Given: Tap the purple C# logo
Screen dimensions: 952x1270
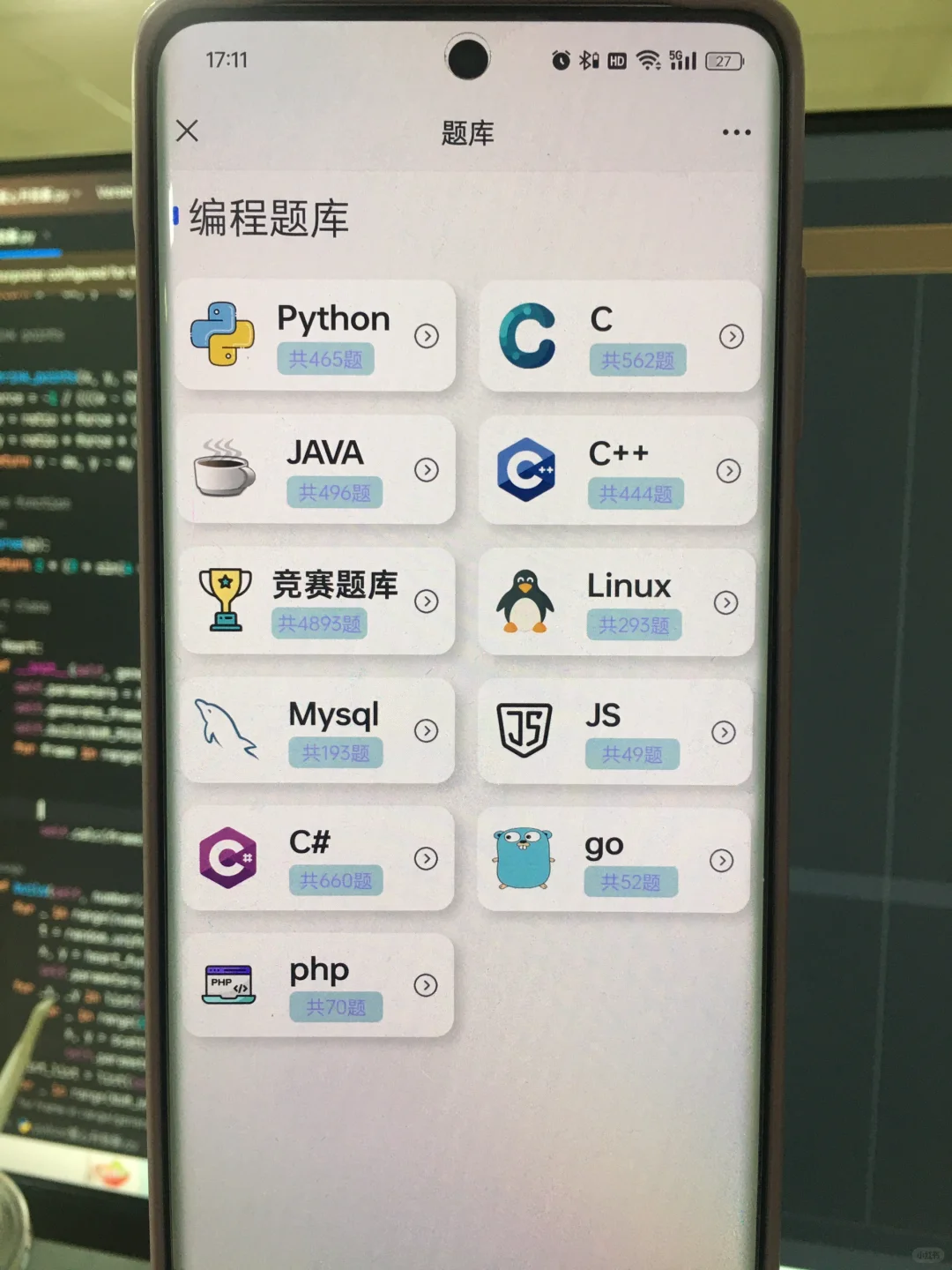Looking at the screenshot, I should 227,857.
